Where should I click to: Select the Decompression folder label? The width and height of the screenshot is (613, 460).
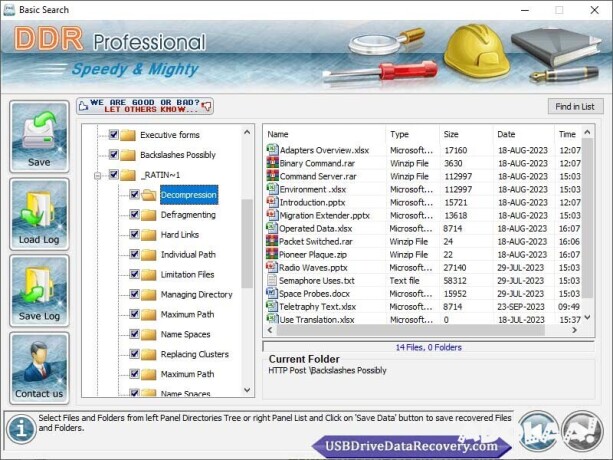189,195
